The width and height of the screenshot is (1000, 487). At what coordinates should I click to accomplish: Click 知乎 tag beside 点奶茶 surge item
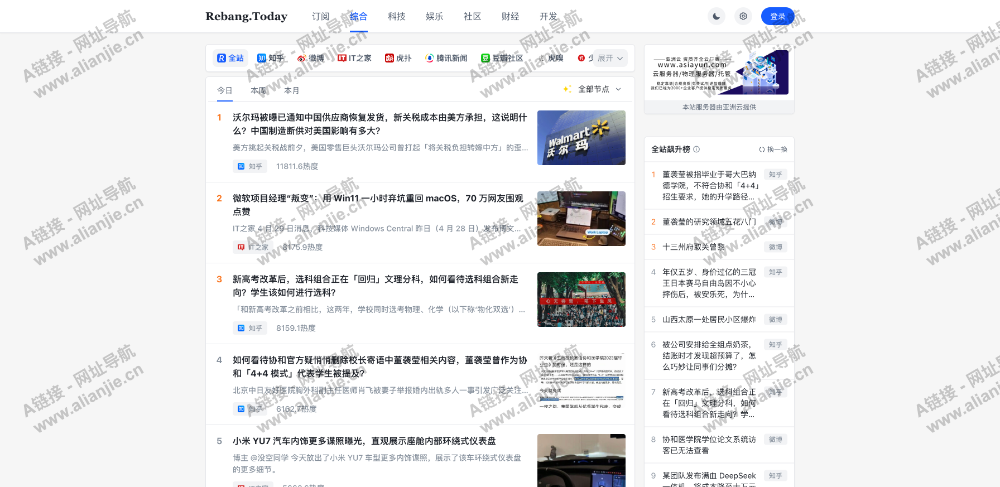(x=776, y=344)
